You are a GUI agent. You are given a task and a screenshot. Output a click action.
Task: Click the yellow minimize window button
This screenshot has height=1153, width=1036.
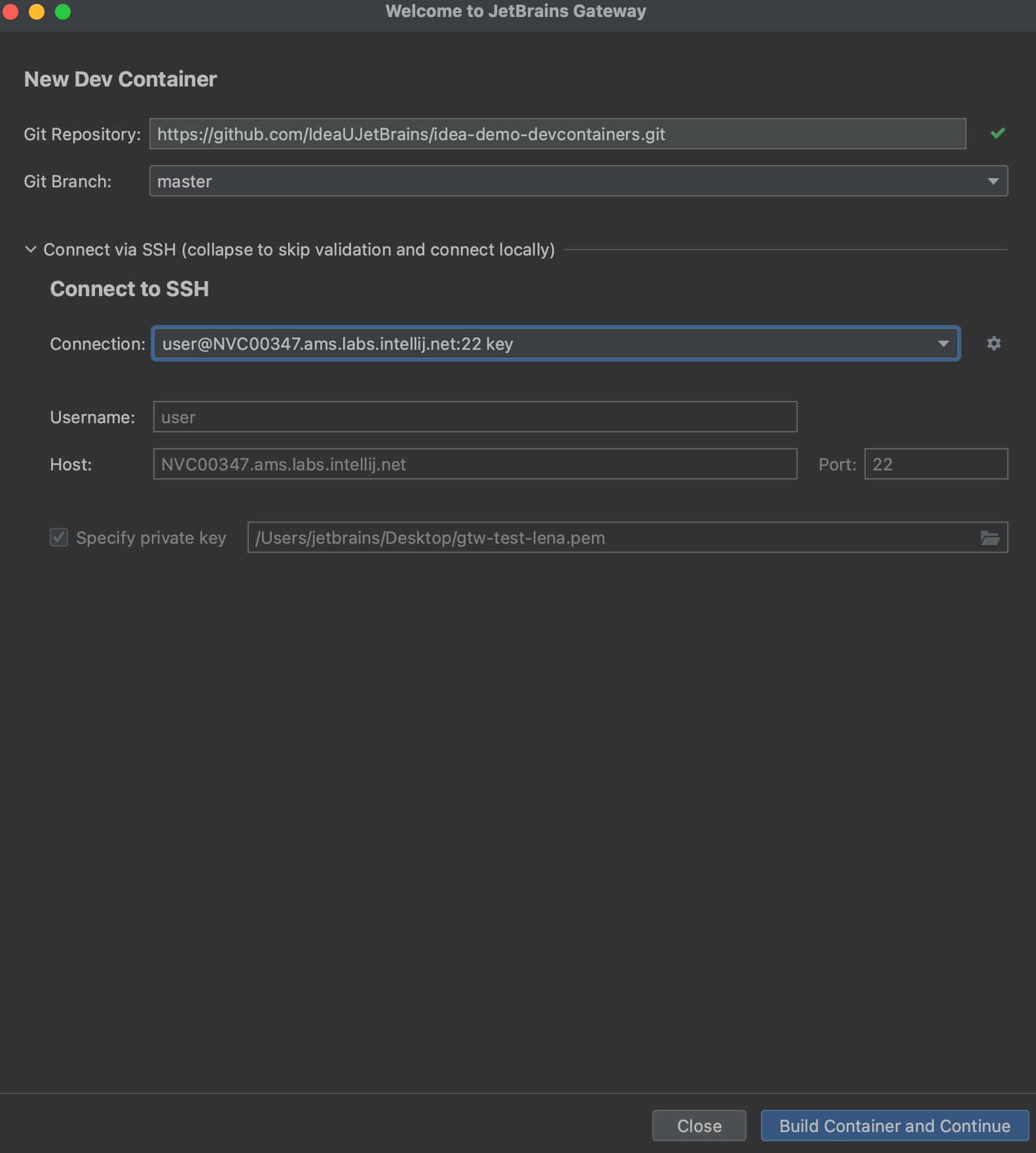point(37,11)
